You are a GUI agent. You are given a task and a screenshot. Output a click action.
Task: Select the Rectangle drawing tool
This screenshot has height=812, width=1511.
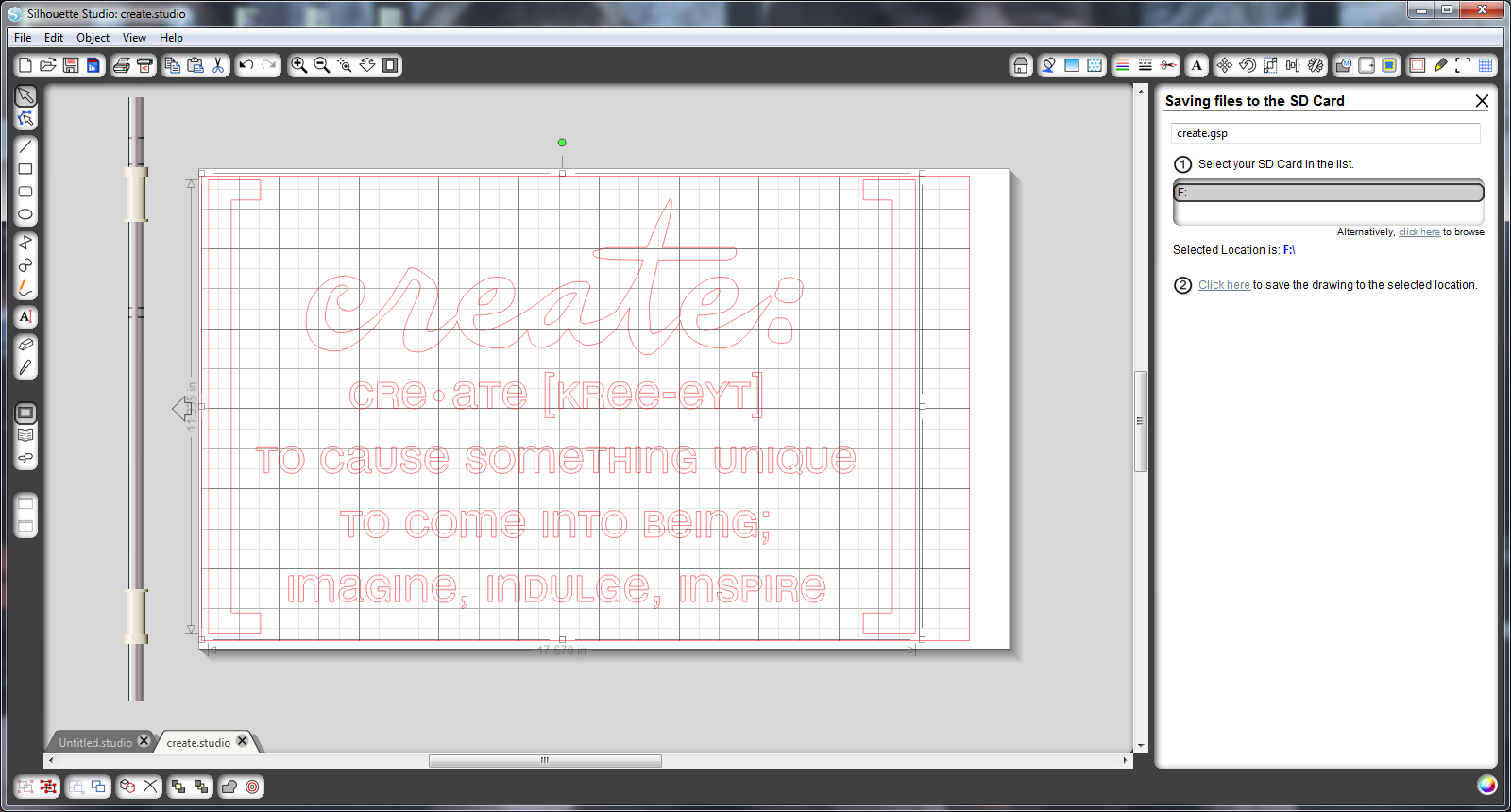click(25, 169)
